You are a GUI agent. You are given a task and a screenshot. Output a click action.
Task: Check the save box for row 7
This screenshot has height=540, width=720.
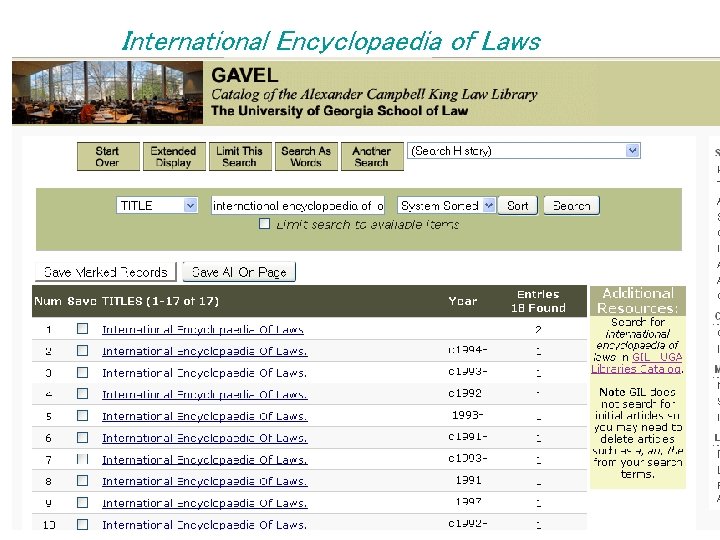83,459
